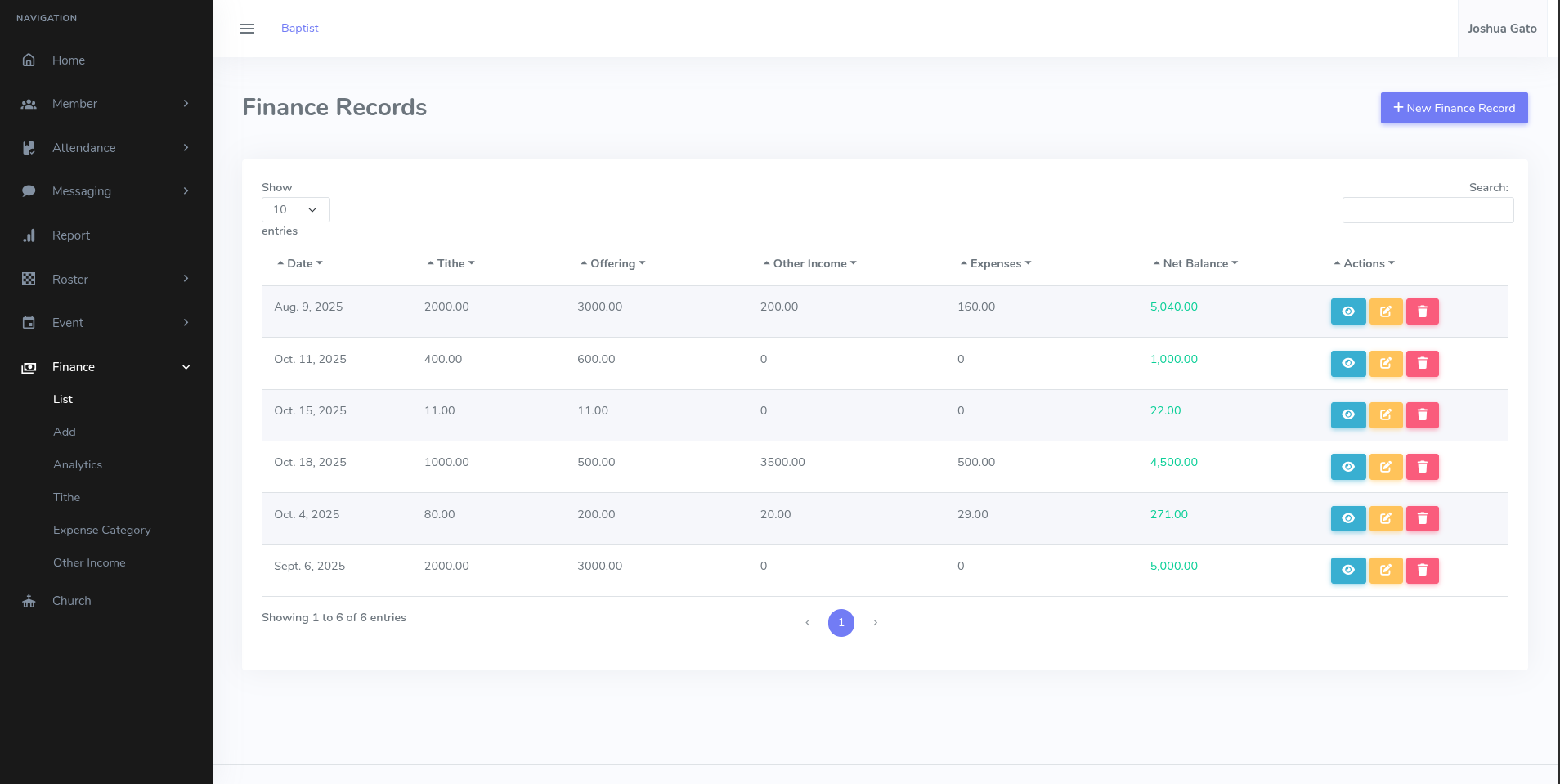Click New Finance Record button
The width and height of the screenshot is (1560, 784).
pos(1454,108)
